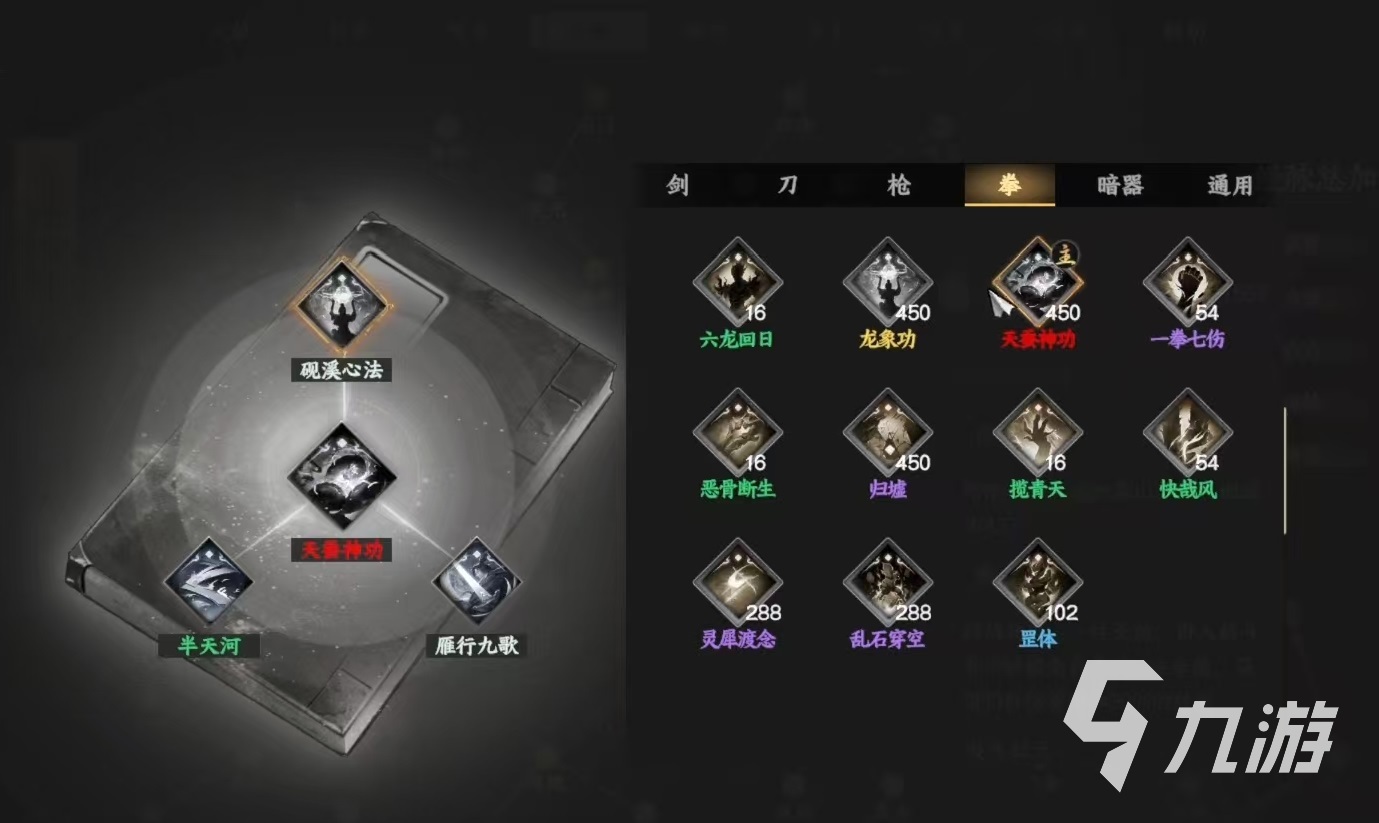
Task: Click the 雁行九歌 slot on the book
Action: pyautogui.click(x=476, y=582)
